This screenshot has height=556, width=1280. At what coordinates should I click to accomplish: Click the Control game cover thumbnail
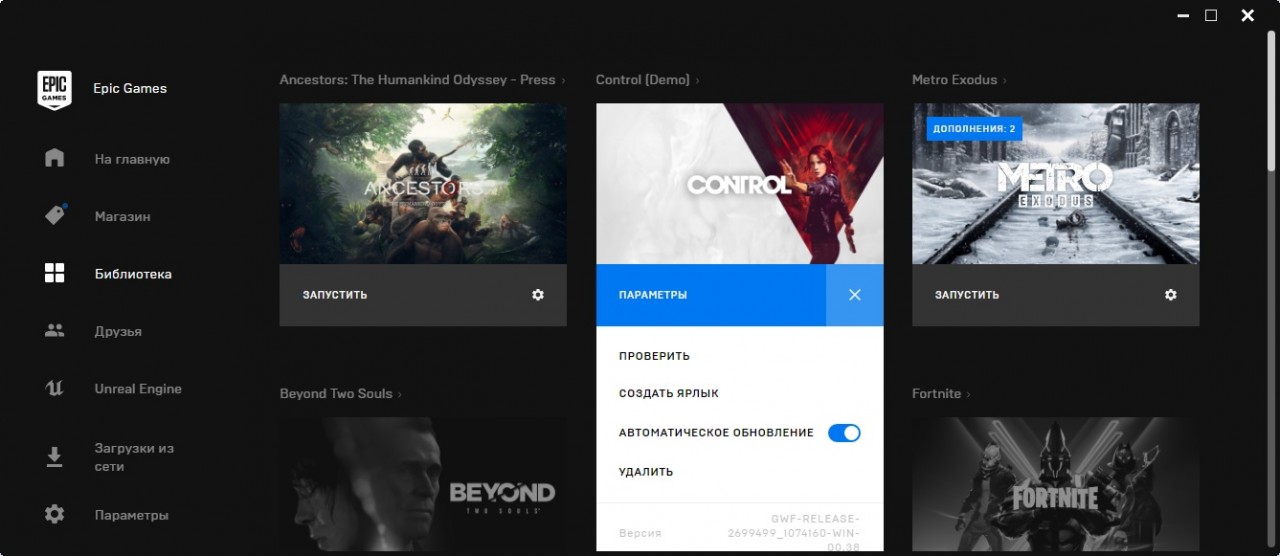point(740,184)
